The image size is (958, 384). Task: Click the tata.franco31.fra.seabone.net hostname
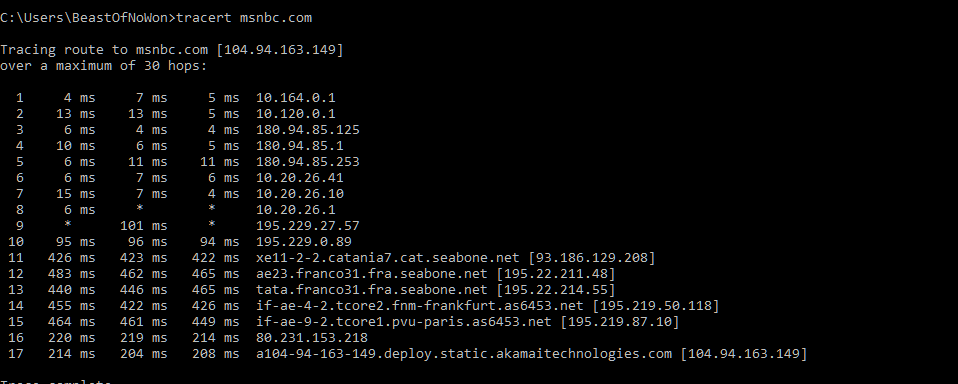[371, 289]
